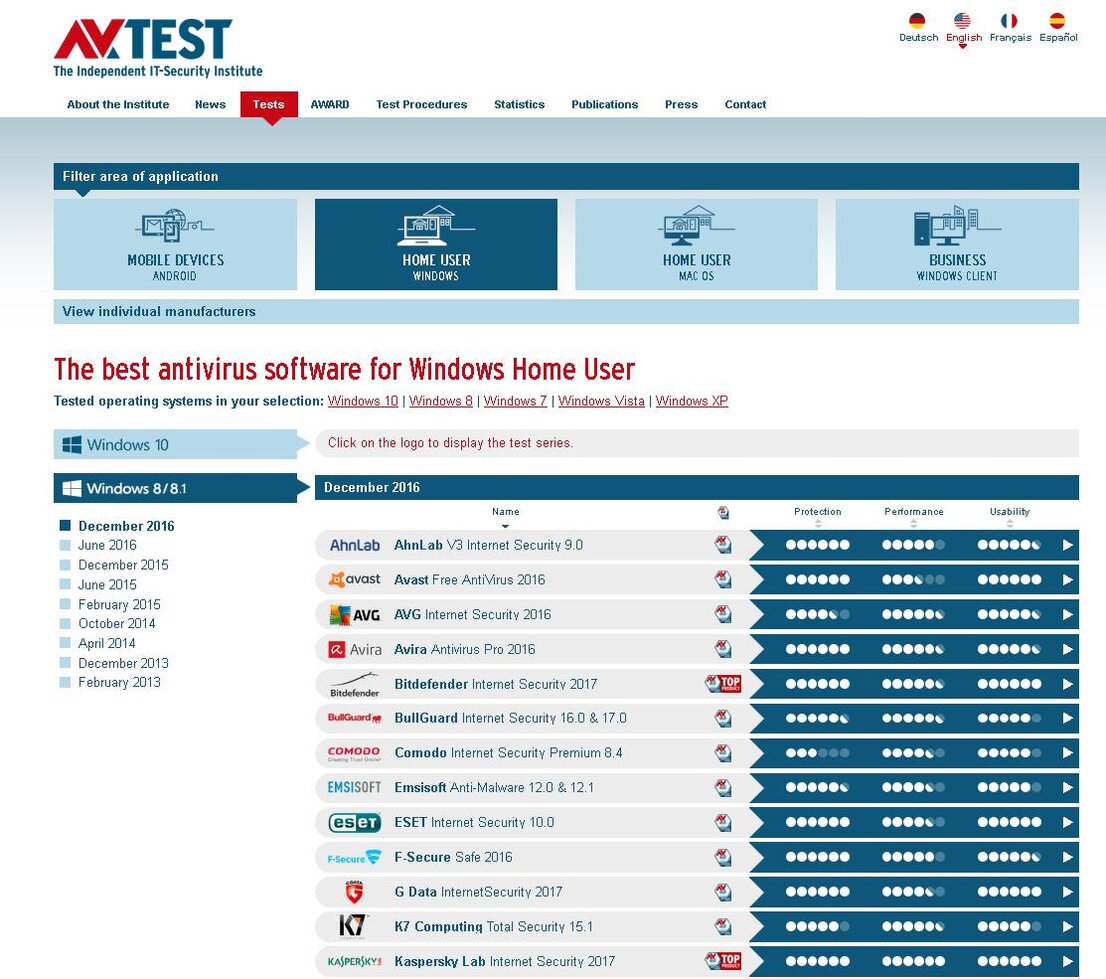Expand the G Data row details arrow
1106x979 pixels.
pyautogui.click(x=1068, y=891)
